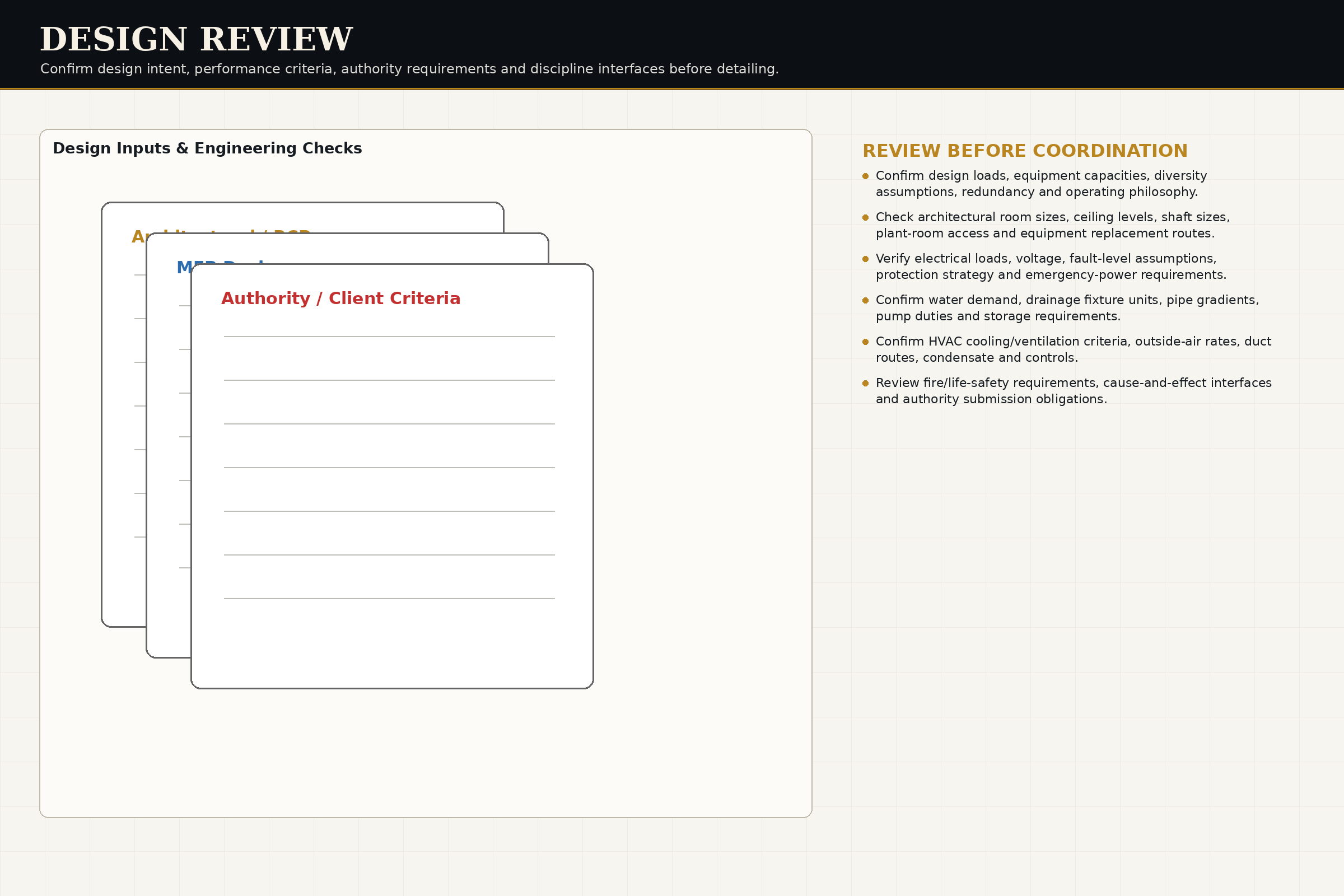Click the header subtitle about design intent
Screen dimensions: 1344x896
tap(409, 69)
